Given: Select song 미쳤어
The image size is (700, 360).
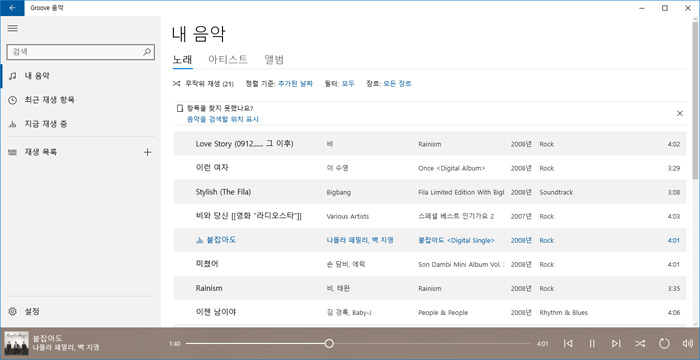Looking at the screenshot, I should [x=429, y=264].
